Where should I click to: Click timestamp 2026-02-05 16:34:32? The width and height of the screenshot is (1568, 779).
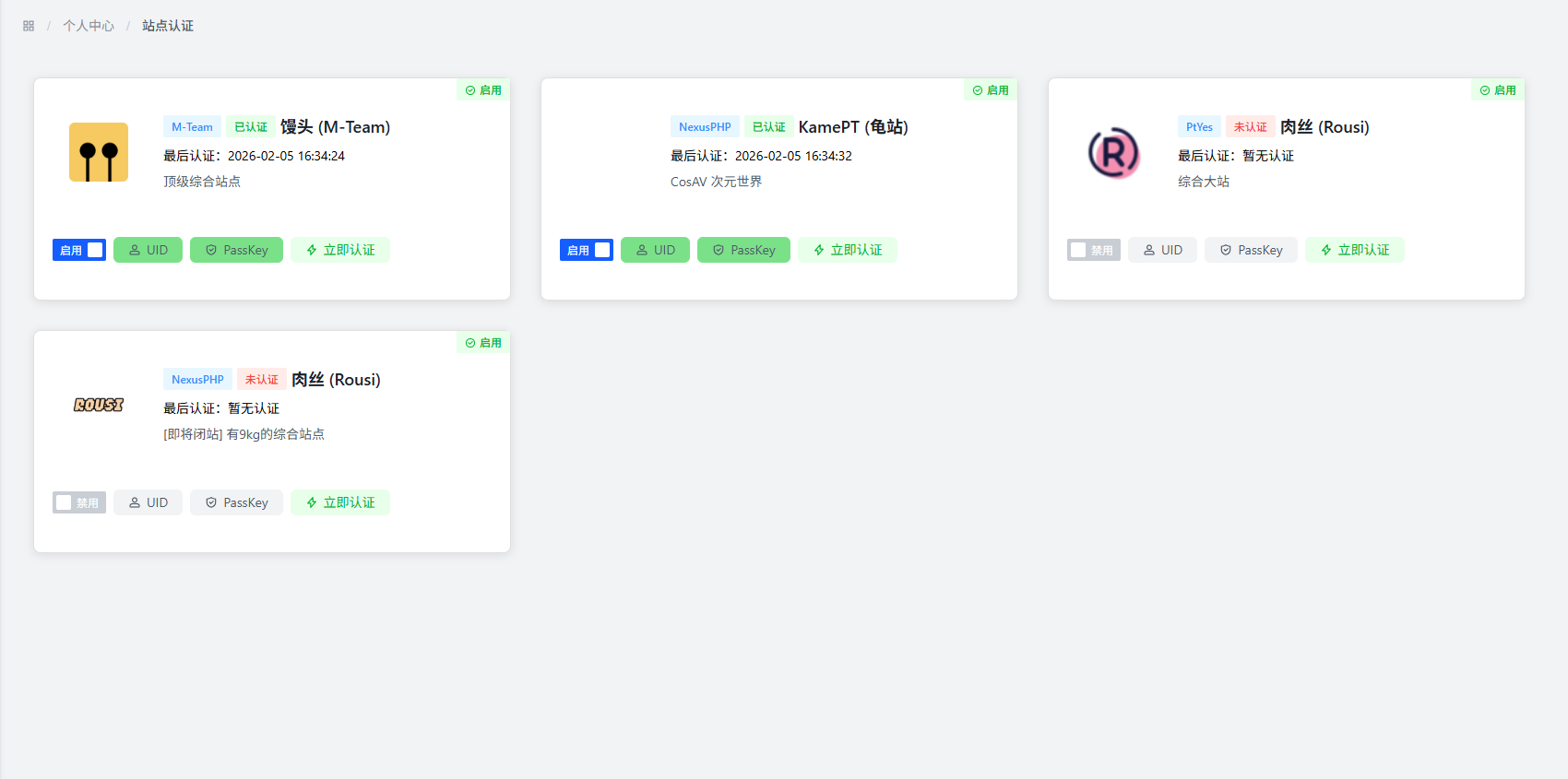[x=793, y=156]
